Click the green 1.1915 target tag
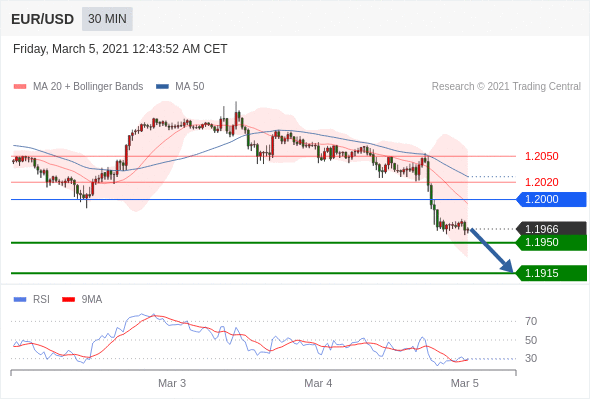 pos(551,273)
